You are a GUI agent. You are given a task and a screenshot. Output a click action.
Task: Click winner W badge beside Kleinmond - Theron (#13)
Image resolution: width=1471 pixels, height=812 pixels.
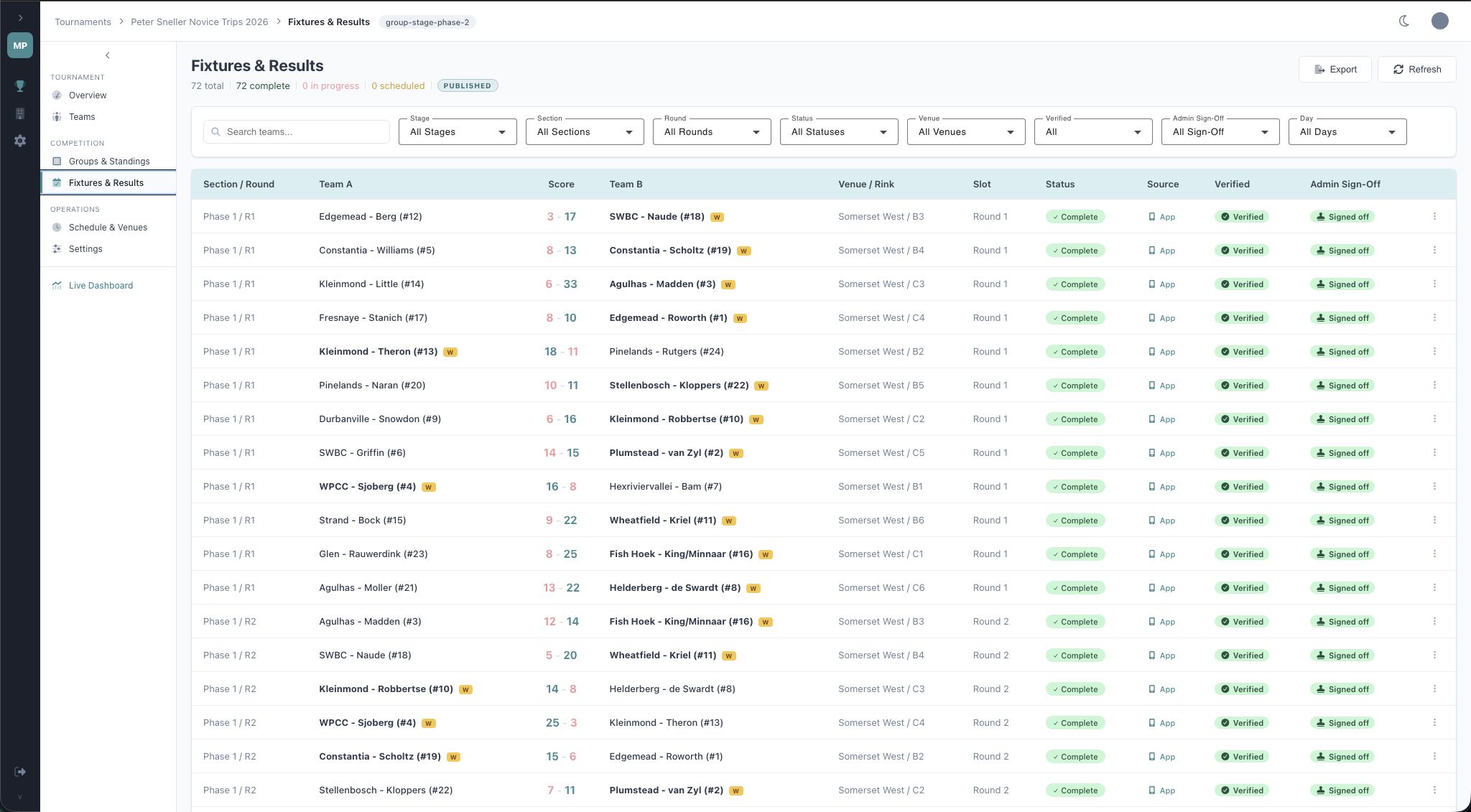point(450,353)
